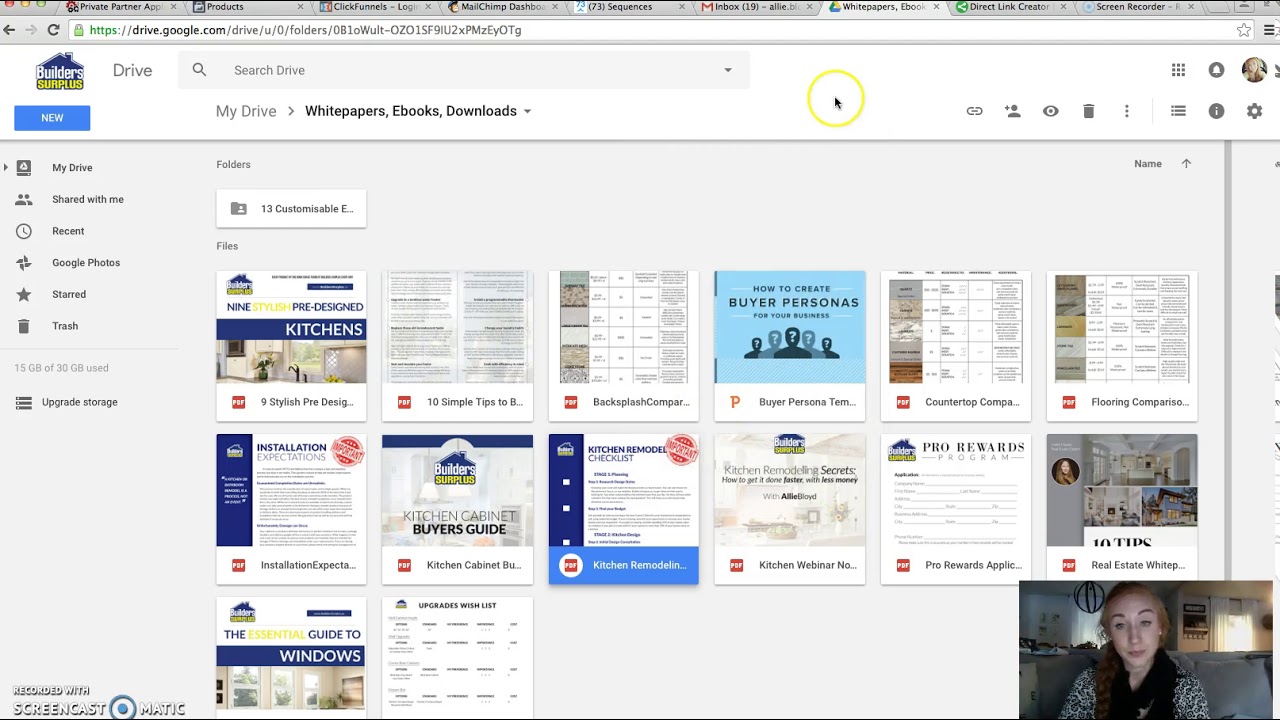Show the View details info panel
This screenshot has width=1280, height=720.
pos(1216,111)
